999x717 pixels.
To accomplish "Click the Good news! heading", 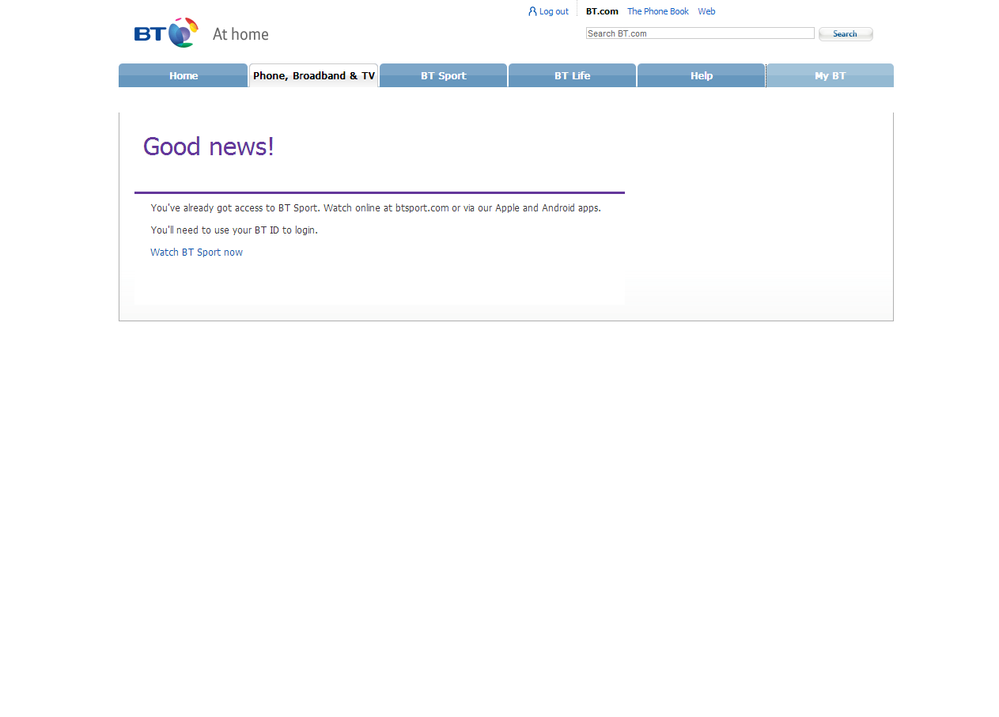I will coord(208,147).
